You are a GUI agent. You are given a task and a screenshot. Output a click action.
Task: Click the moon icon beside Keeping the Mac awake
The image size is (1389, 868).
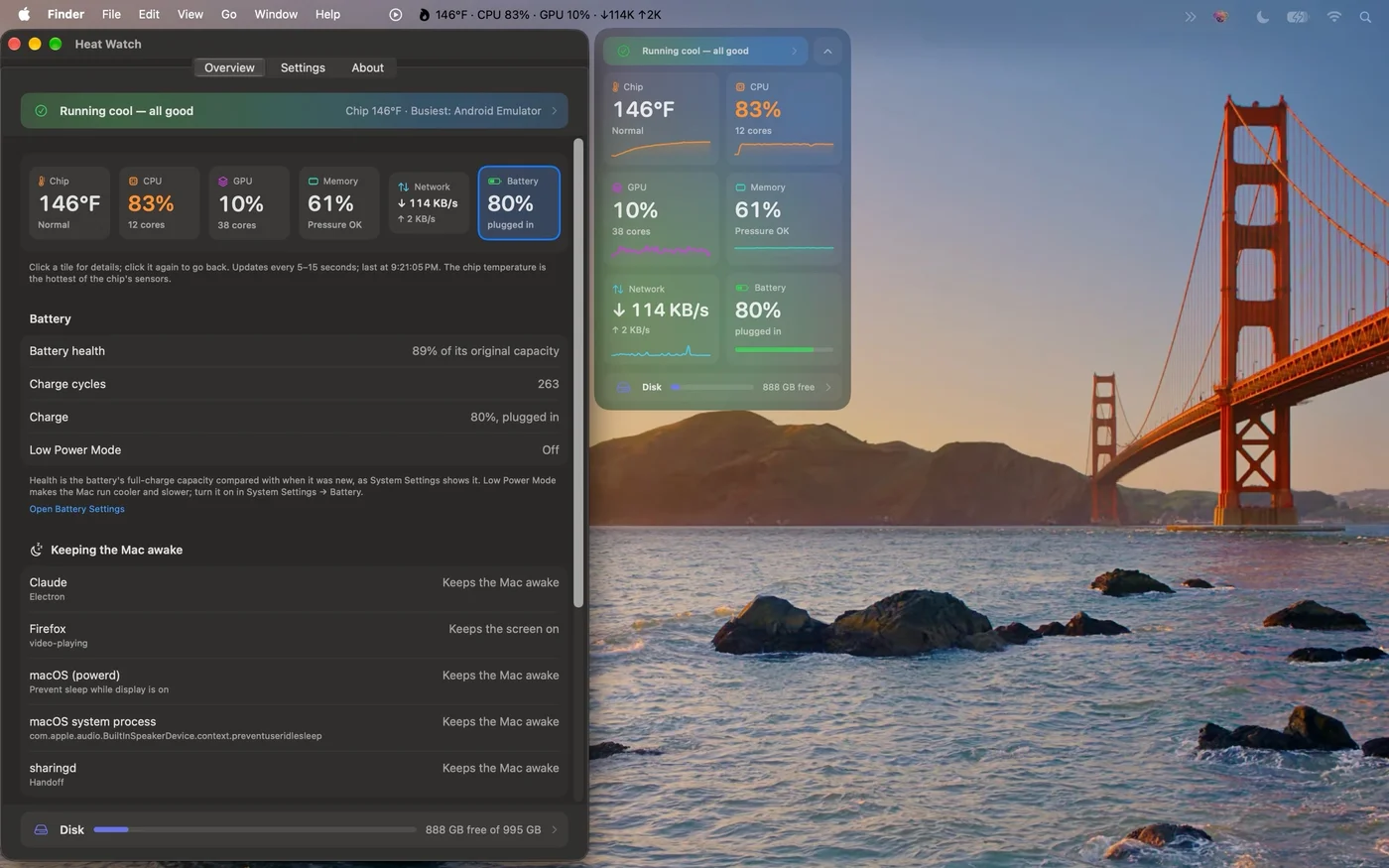point(37,550)
